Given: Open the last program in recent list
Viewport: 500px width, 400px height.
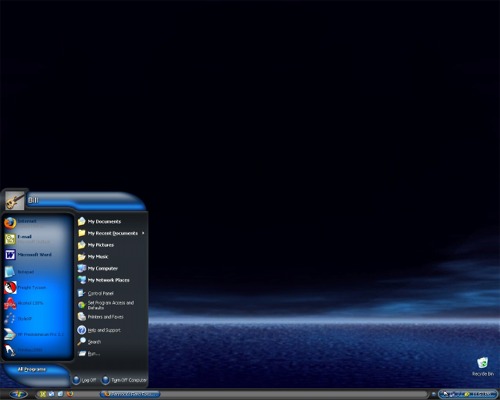Looking at the screenshot, I should click(37, 350).
